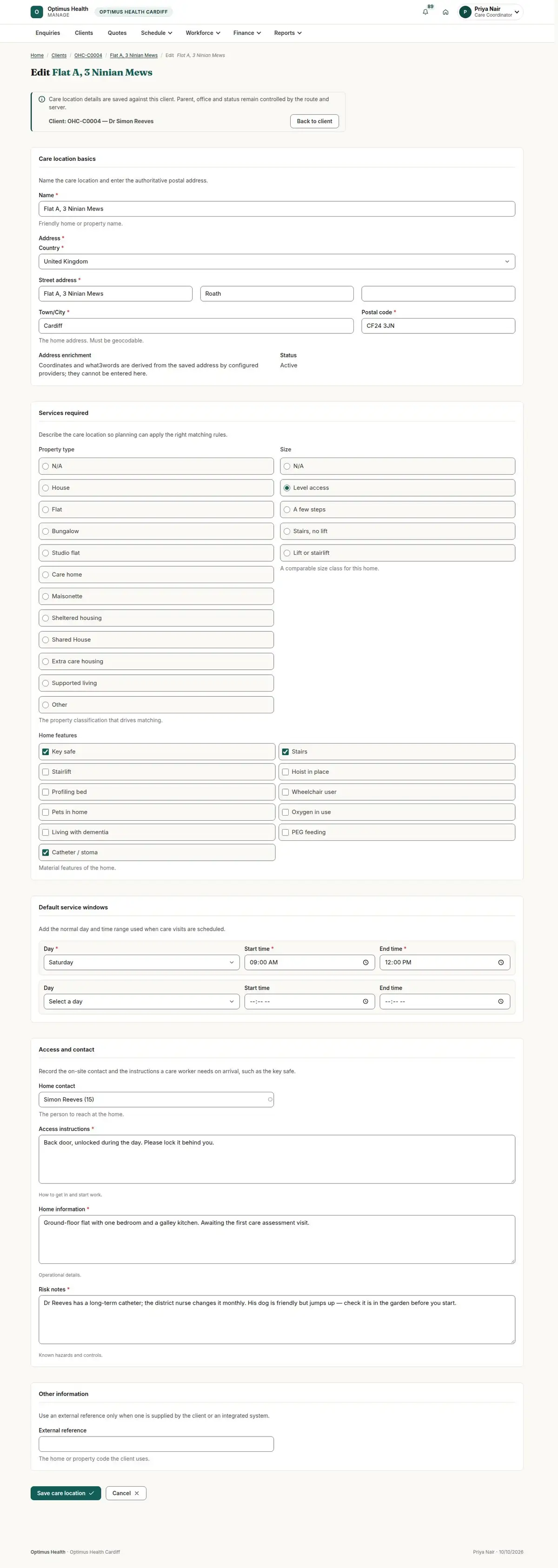
Task: Click the Back to client button
Action: (x=315, y=121)
